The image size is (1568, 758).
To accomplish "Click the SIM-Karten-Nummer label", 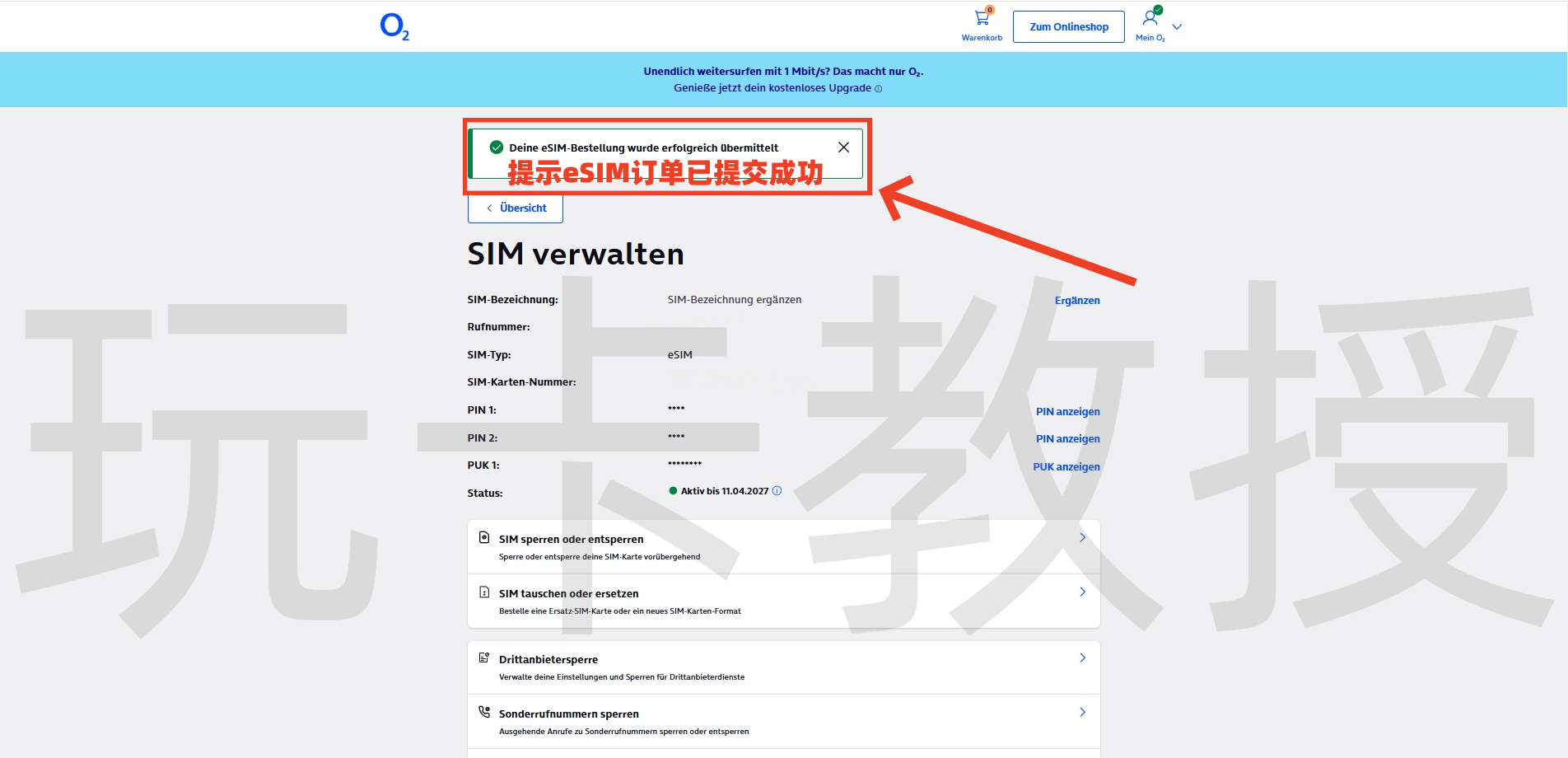I will pos(521,382).
